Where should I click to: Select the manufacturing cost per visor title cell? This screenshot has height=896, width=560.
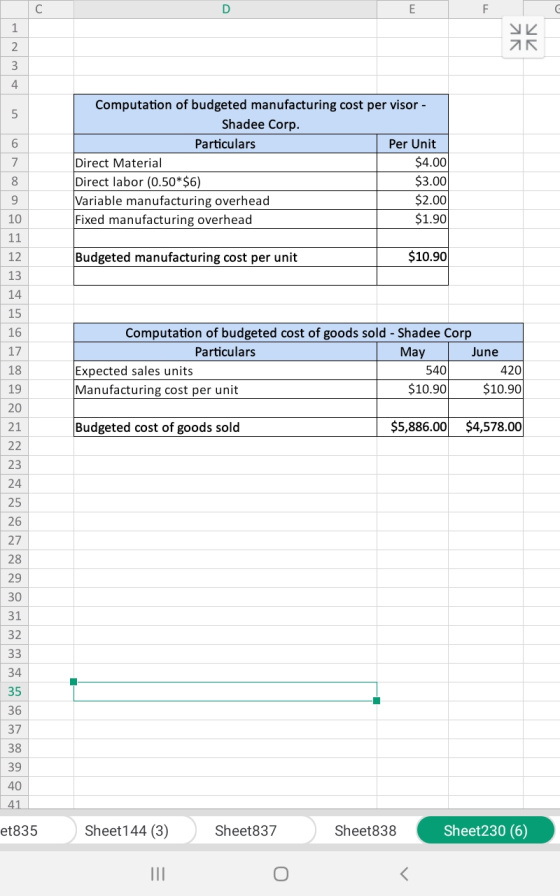coord(261,114)
